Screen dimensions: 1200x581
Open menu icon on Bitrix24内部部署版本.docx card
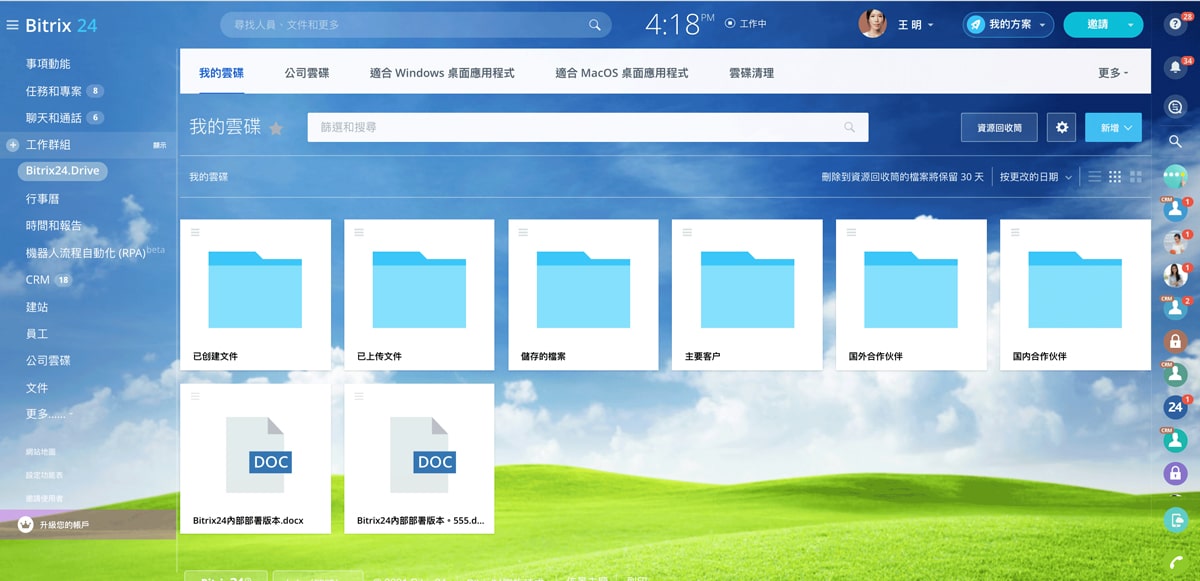click(195, 396)
